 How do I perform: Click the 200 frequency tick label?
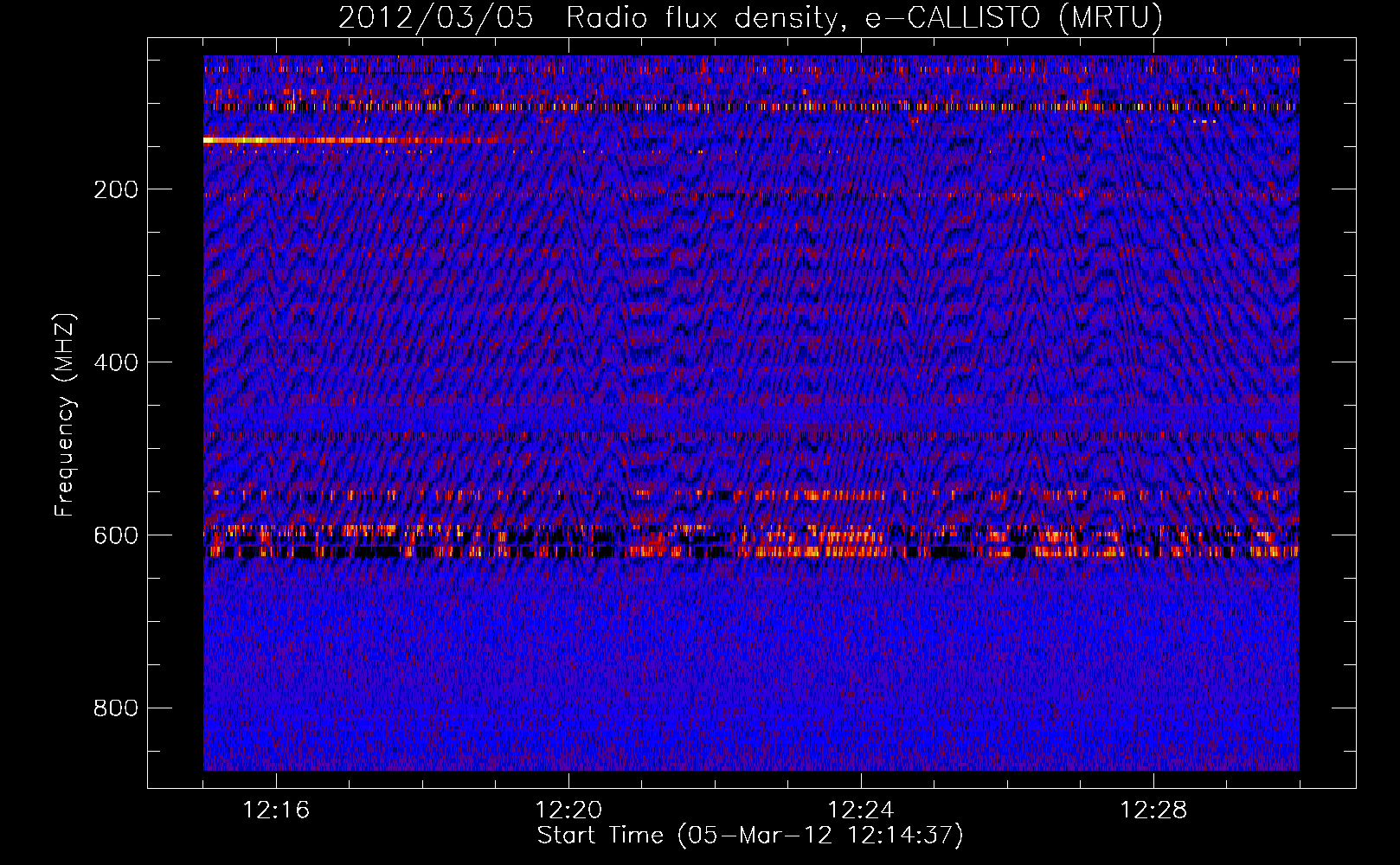click(x=116, y=189)
